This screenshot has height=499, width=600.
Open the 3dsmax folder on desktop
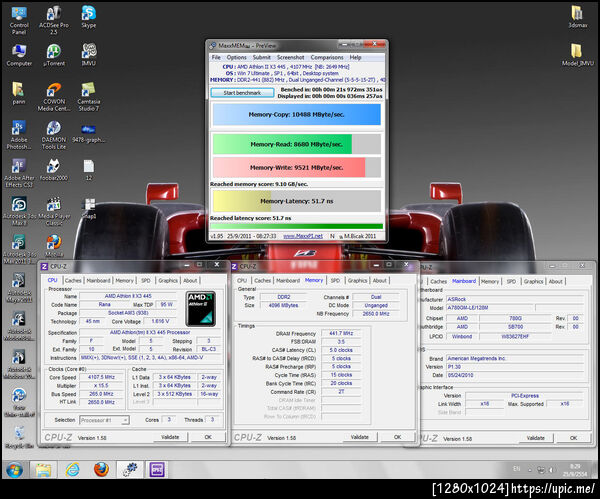click(x=577, y=17)
